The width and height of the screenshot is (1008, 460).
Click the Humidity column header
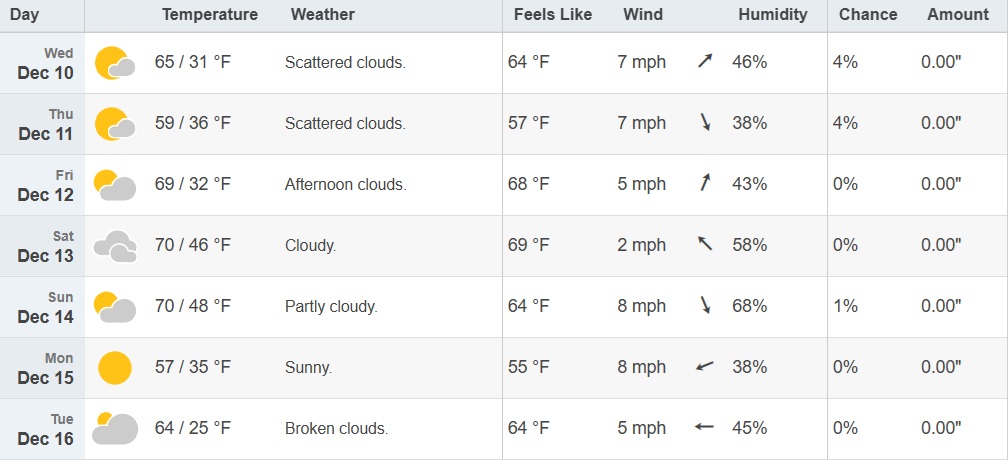tap(773, 15)
